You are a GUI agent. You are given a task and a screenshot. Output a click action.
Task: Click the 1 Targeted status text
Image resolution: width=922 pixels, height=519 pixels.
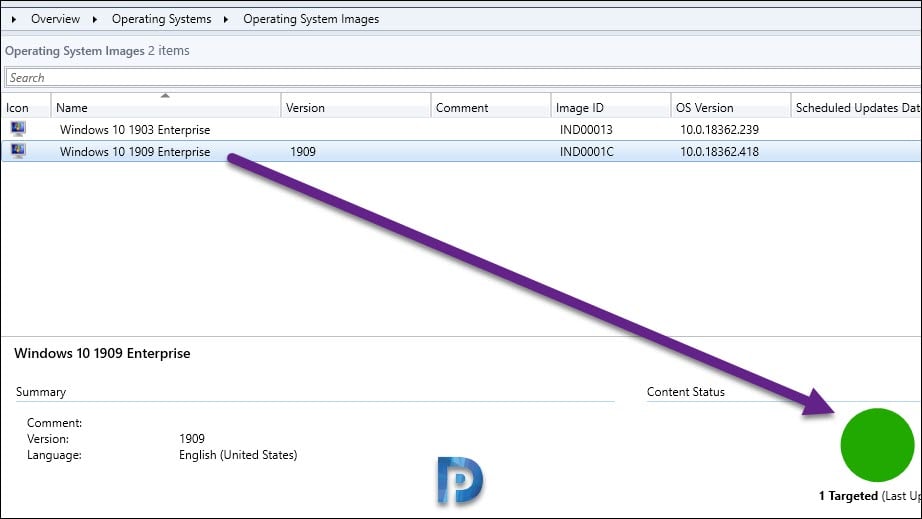pos(848,496)
